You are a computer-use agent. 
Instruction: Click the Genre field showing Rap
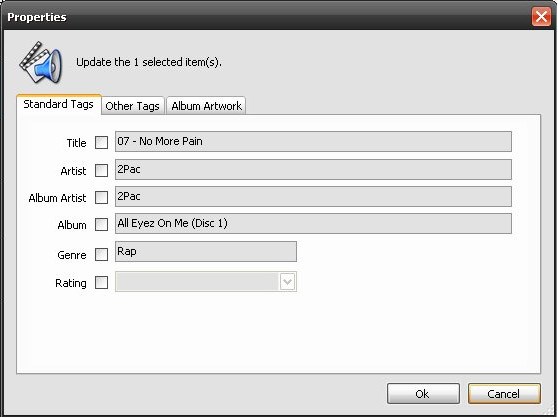[x=206, y=252]
